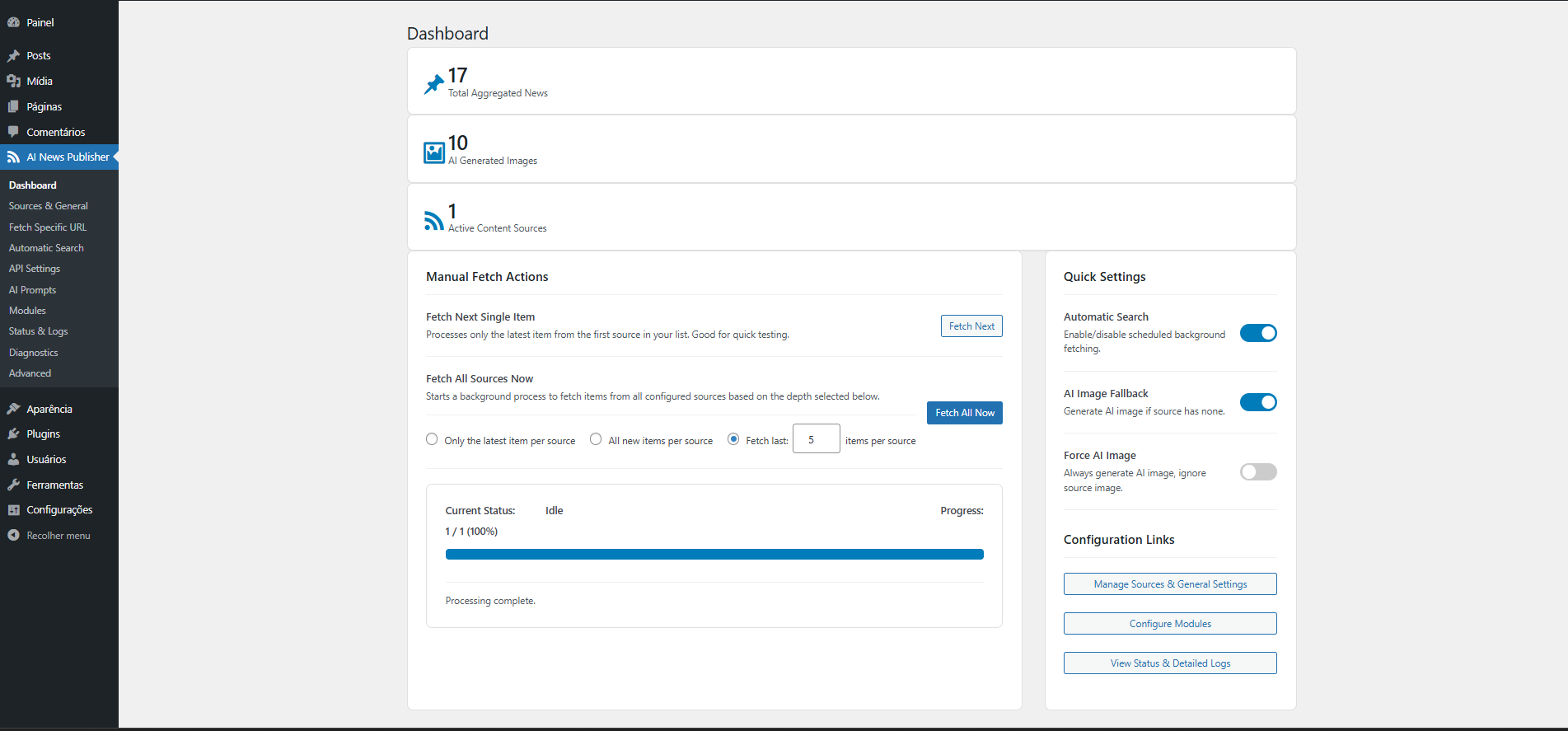
Task: Turn off AI Image Fallback switch
Action: [1257, 402]
